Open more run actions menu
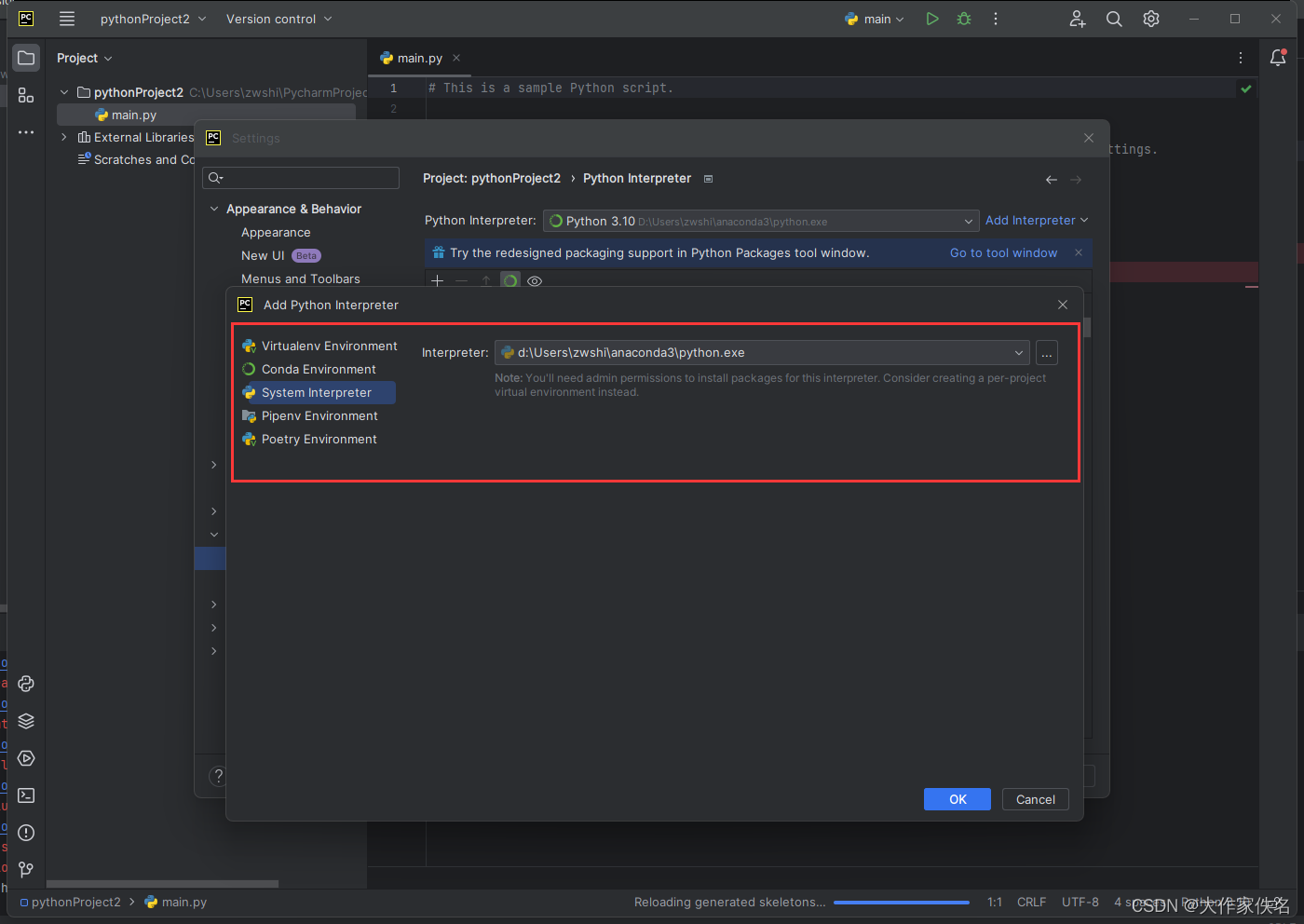 tap(996, 19)
